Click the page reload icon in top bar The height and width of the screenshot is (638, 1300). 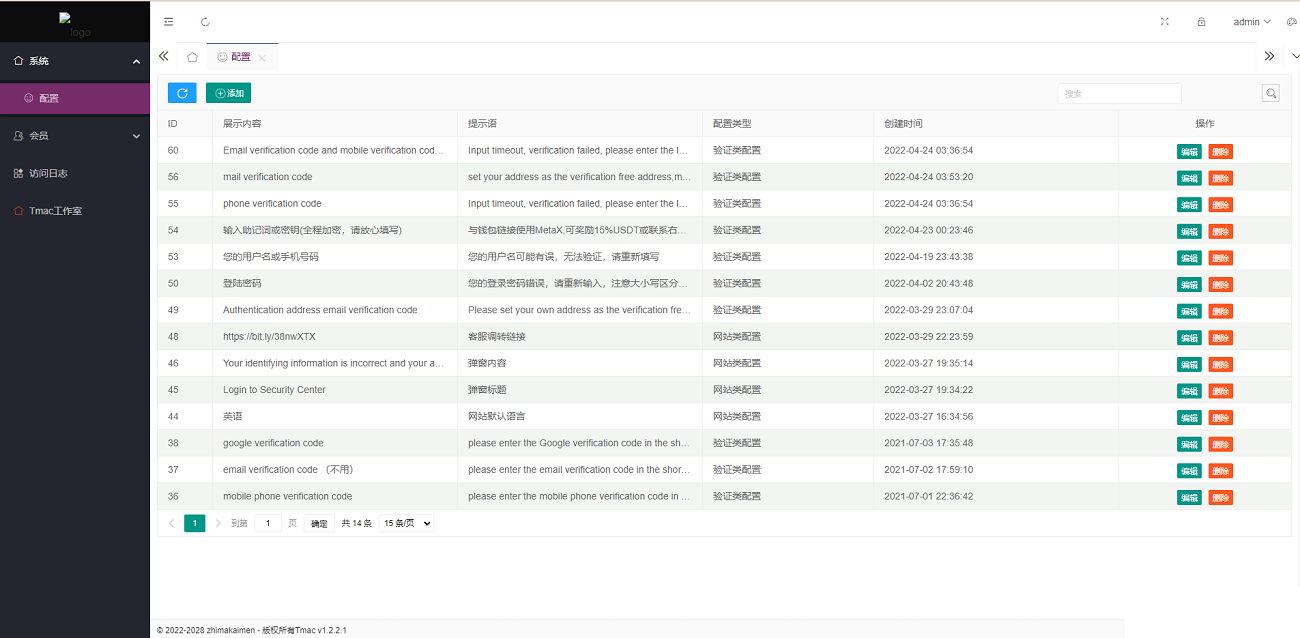click(x=206, y=21)
